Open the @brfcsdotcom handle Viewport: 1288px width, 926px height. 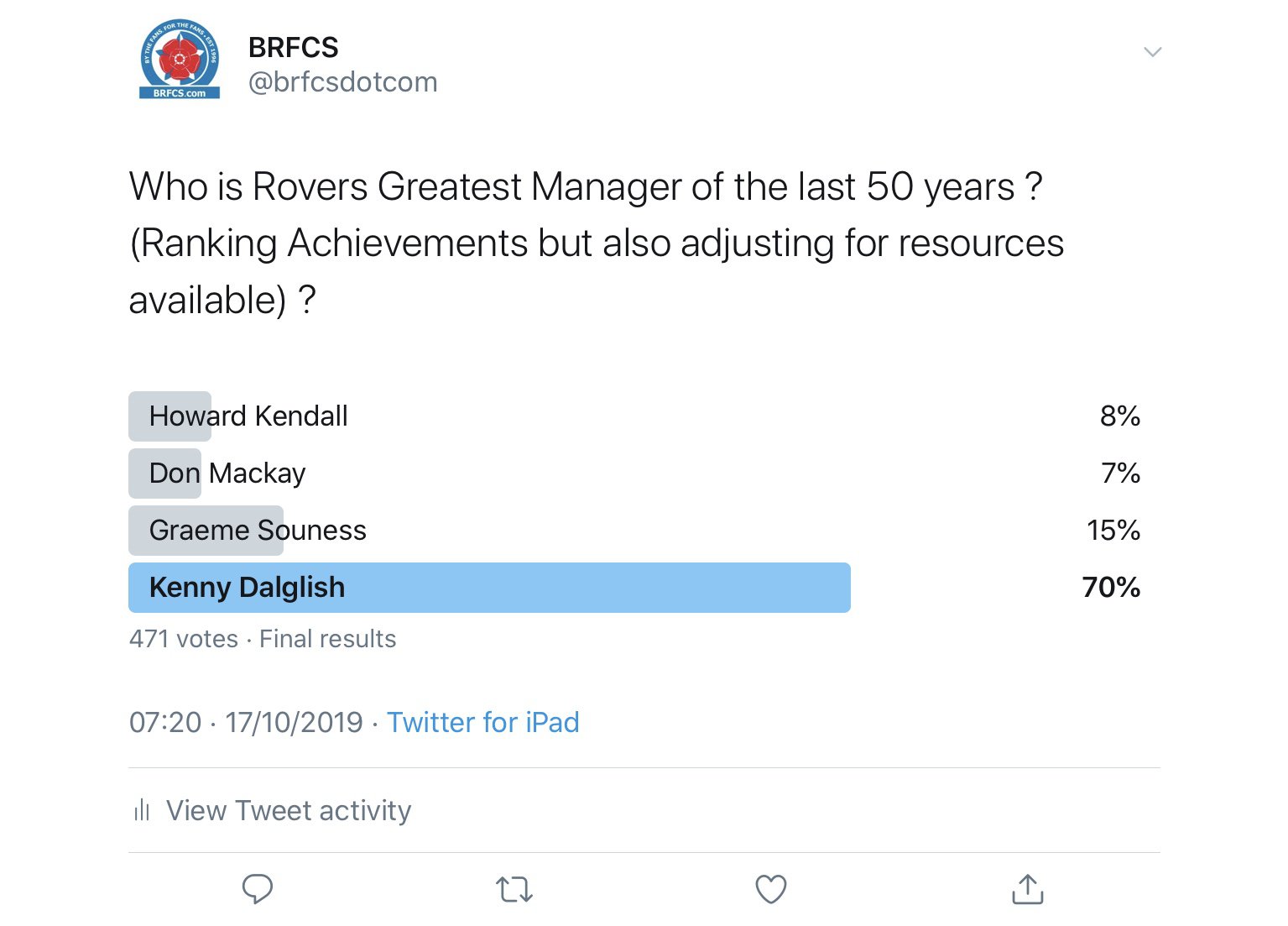342,82
